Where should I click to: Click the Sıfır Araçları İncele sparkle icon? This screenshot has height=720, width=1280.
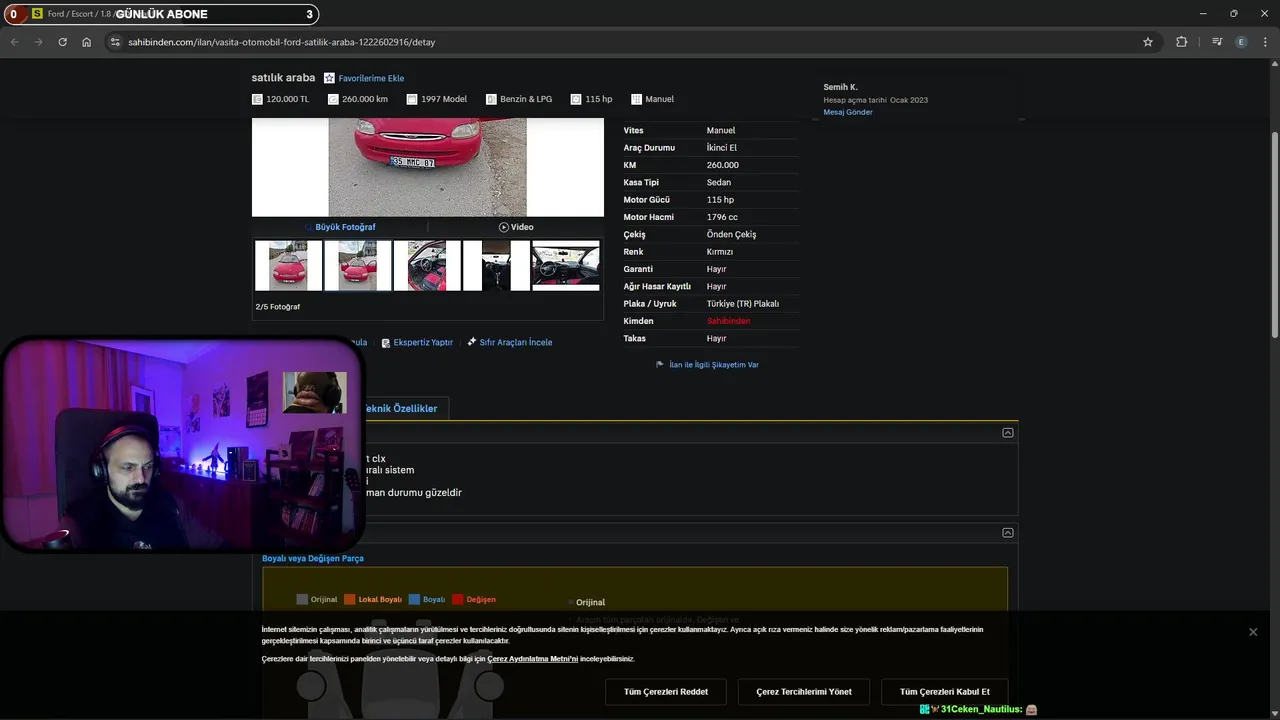[472, 342]
